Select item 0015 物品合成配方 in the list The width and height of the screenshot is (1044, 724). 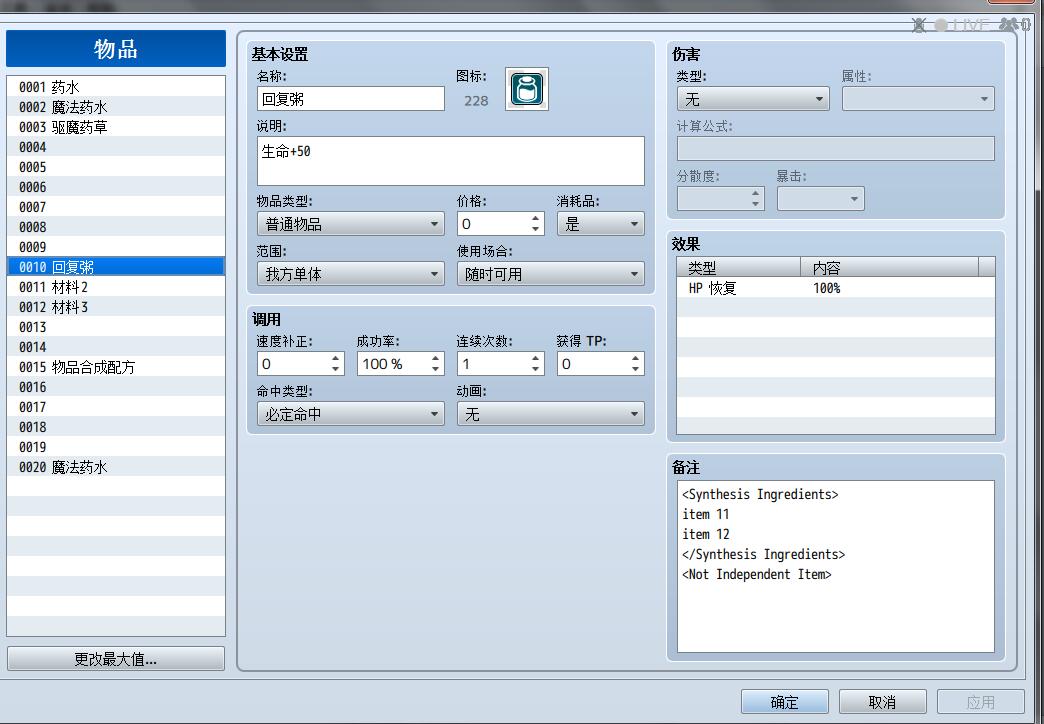116,366
